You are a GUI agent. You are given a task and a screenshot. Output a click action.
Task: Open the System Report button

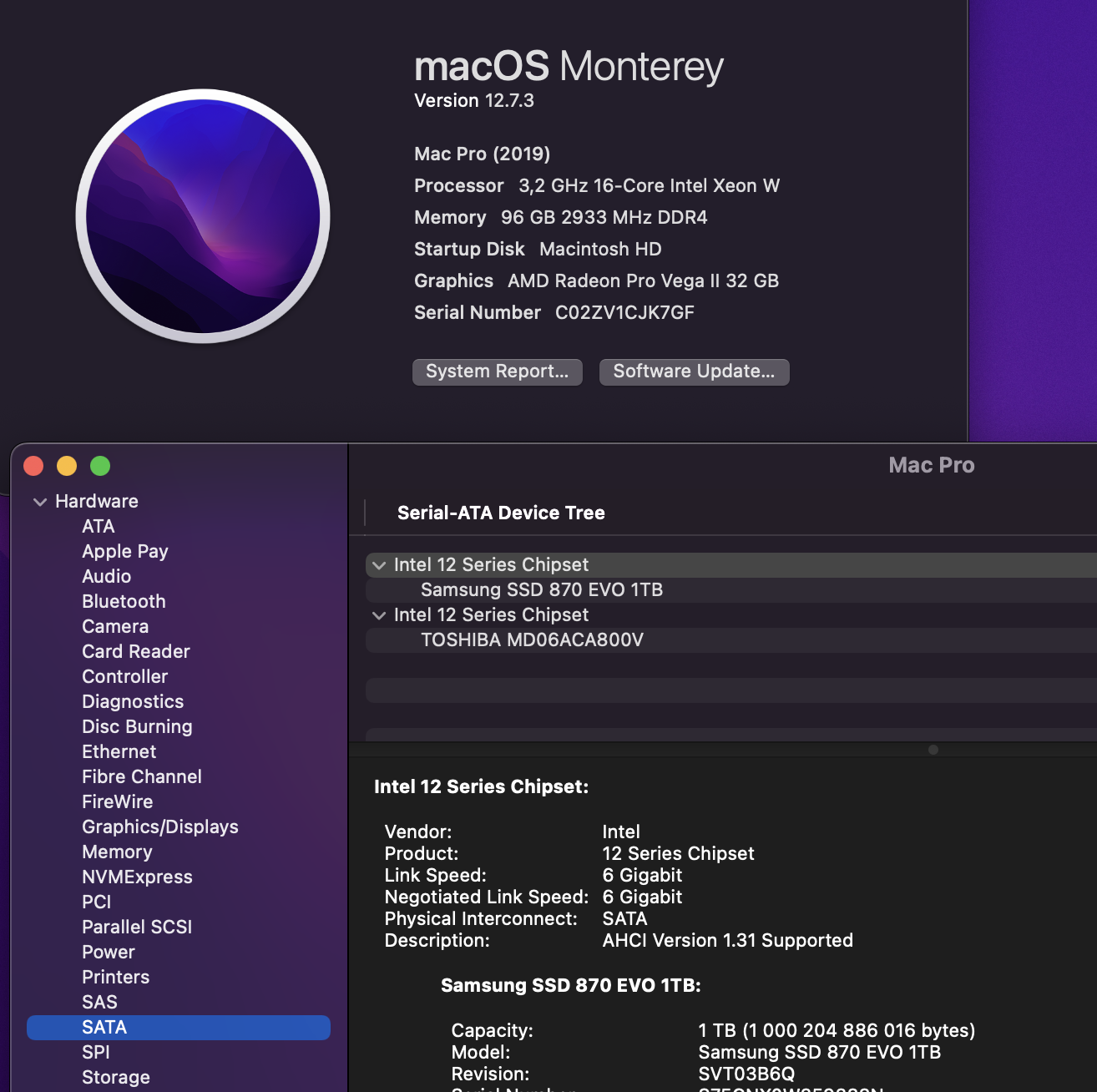(x=498, y=372)
